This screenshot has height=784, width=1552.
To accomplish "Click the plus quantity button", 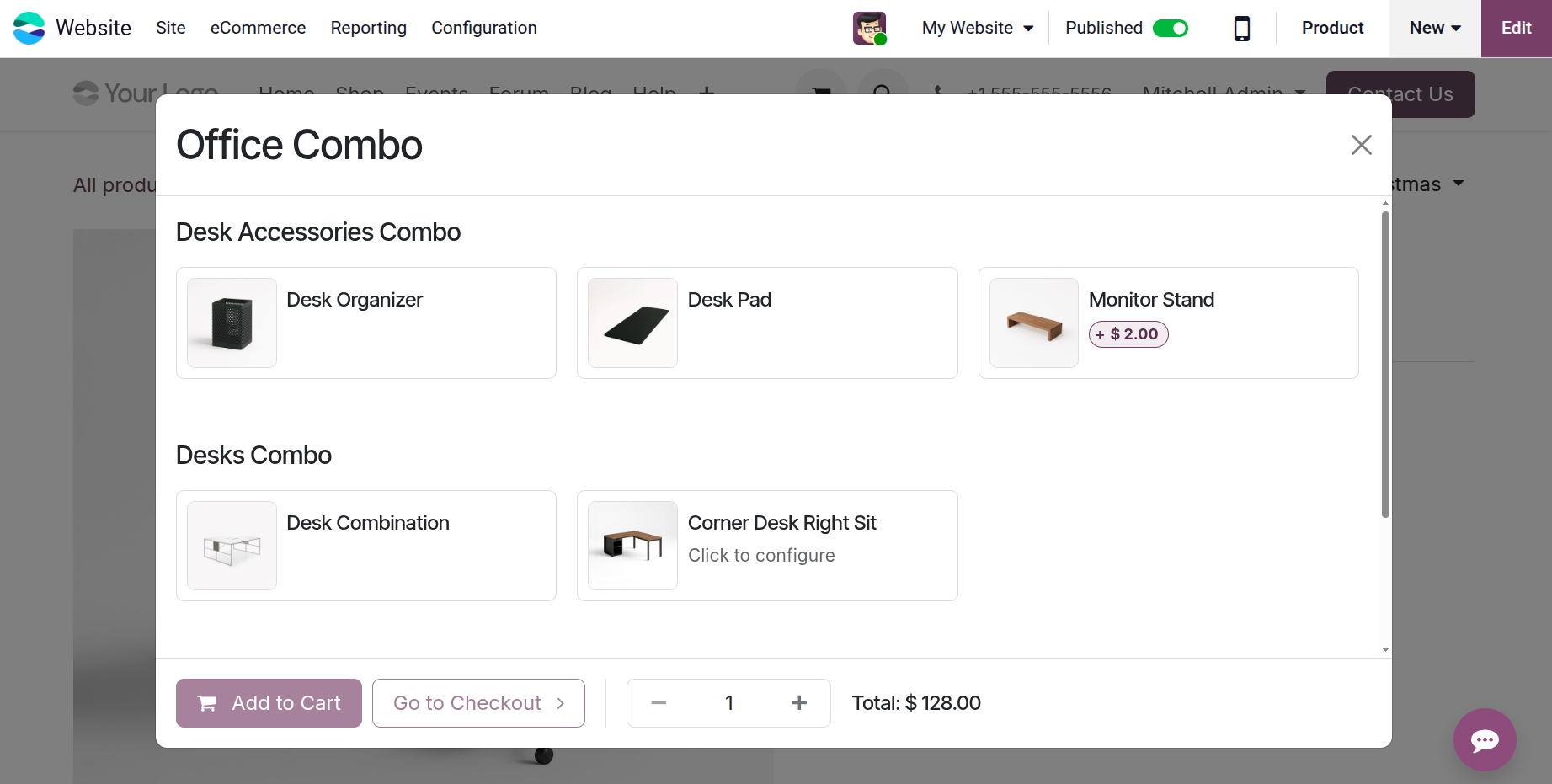I will [799, 703].
